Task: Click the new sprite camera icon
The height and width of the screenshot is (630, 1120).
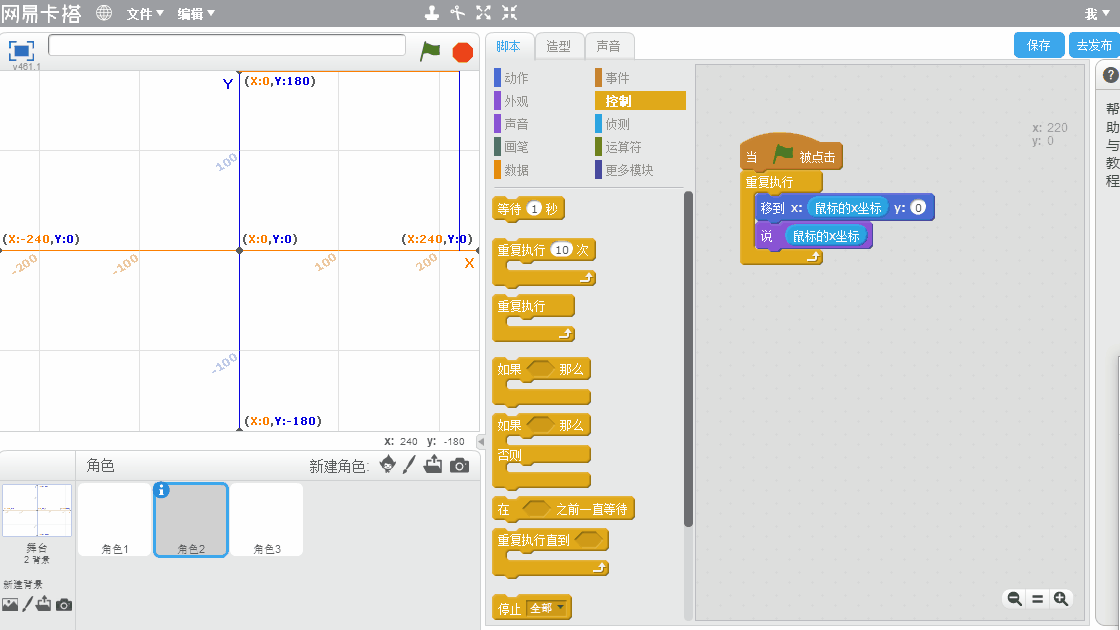Action: tap(459, 465)
